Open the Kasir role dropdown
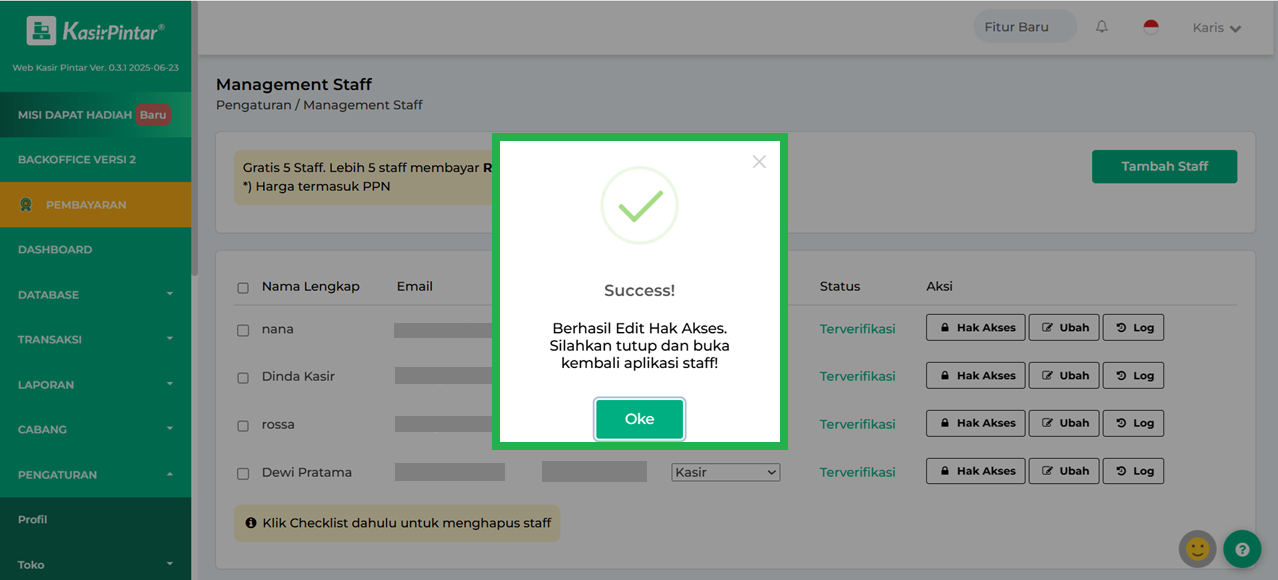 [725, 472]
